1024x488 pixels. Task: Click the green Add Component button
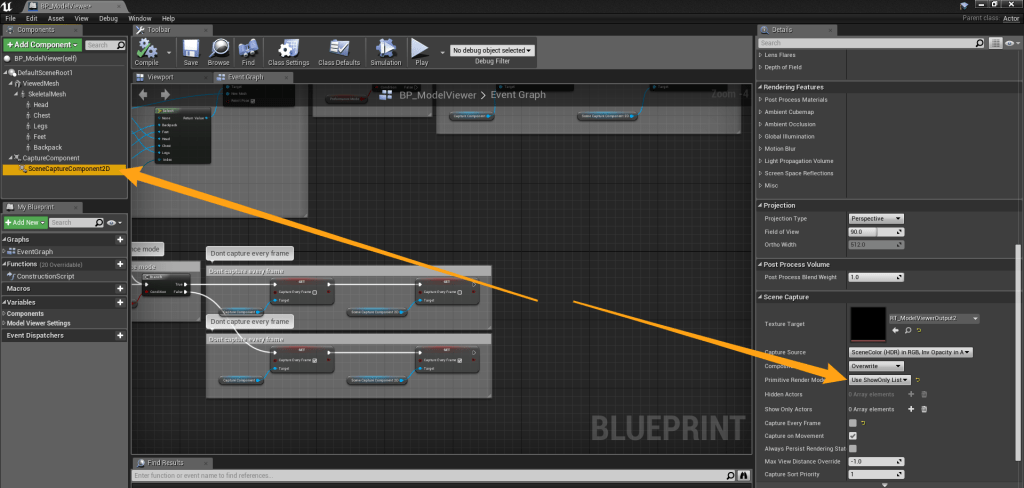coord(41,45)
